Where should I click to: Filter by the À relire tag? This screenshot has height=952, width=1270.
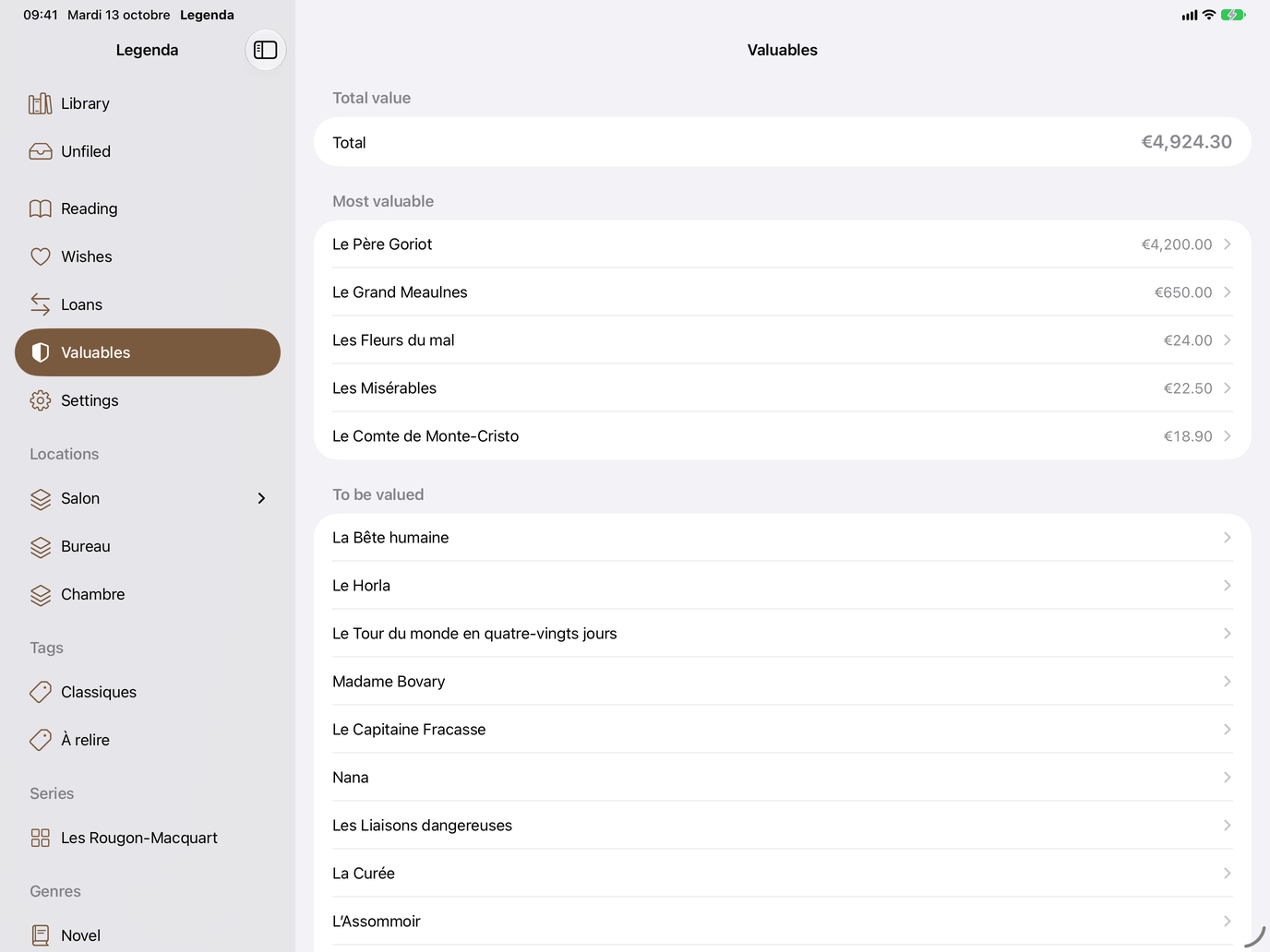[x=148, y=740]
